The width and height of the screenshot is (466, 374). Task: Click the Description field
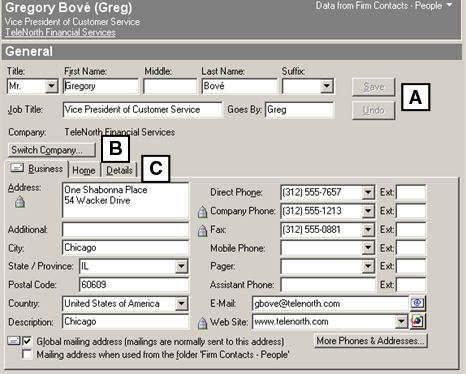coord(126,322)
